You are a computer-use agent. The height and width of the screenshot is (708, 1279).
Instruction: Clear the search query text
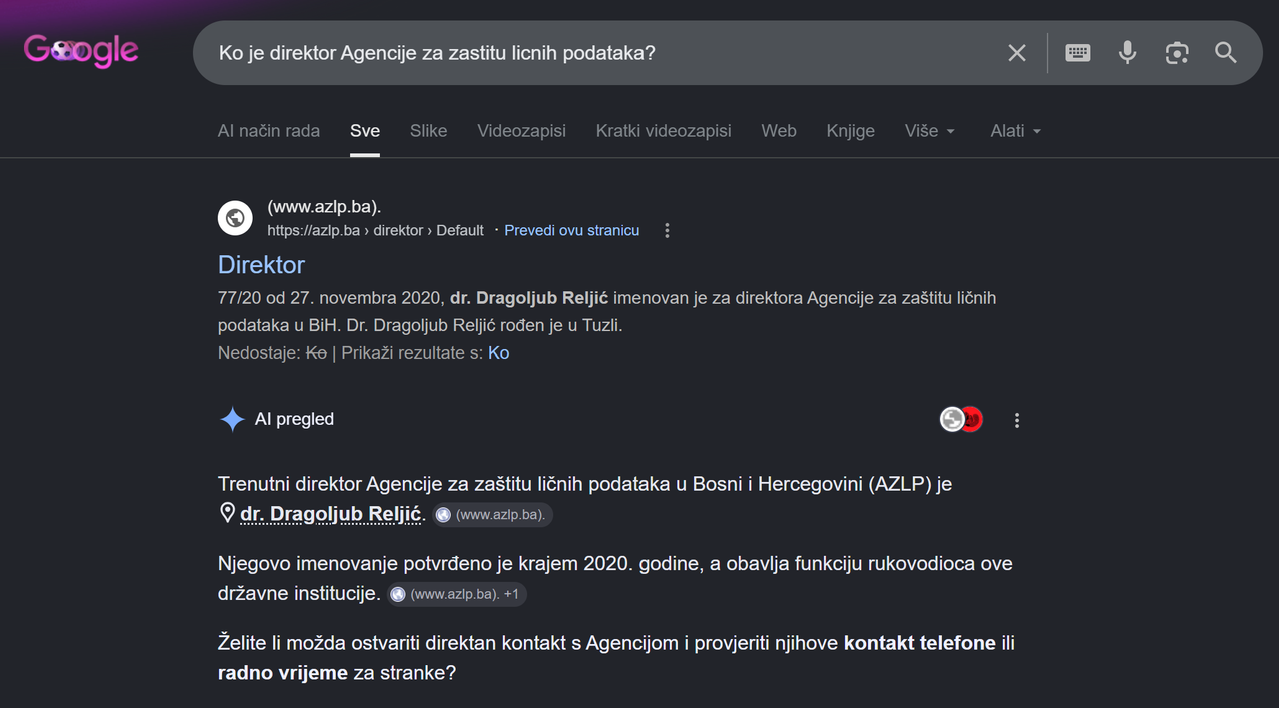(x=1017, y=53)
